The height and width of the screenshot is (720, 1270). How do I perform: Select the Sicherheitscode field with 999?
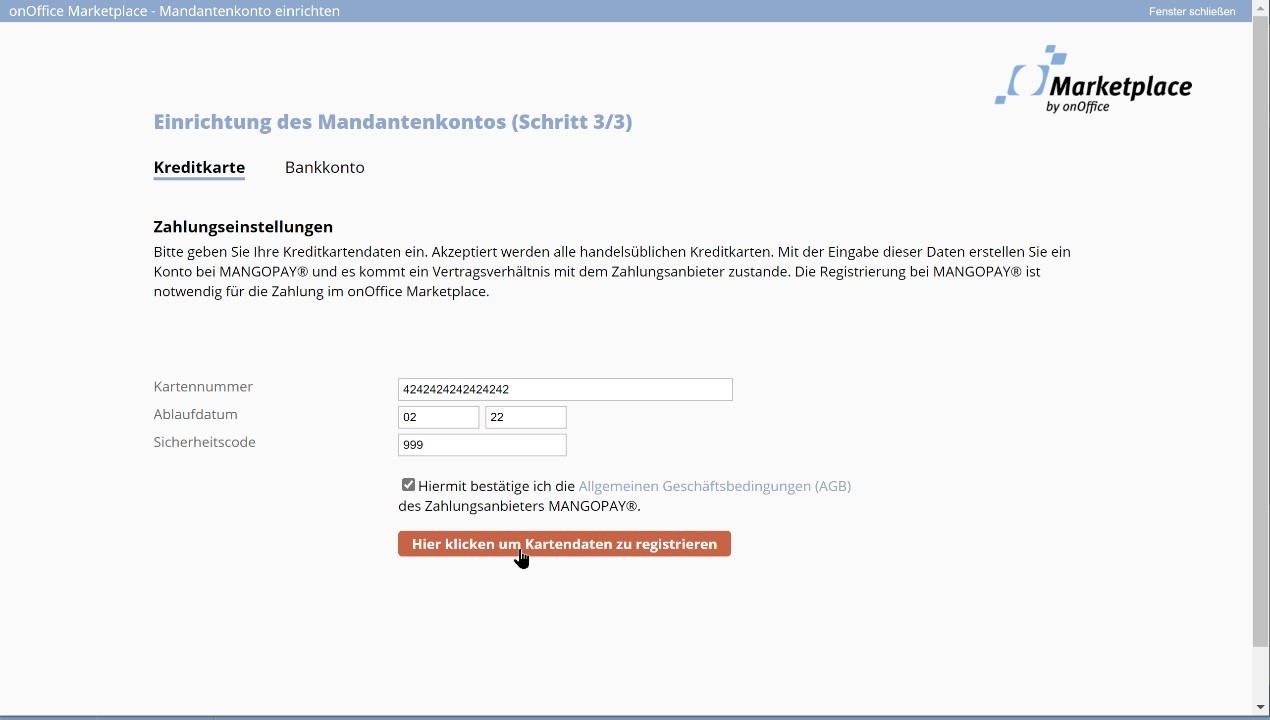click(x=482, y=445)
